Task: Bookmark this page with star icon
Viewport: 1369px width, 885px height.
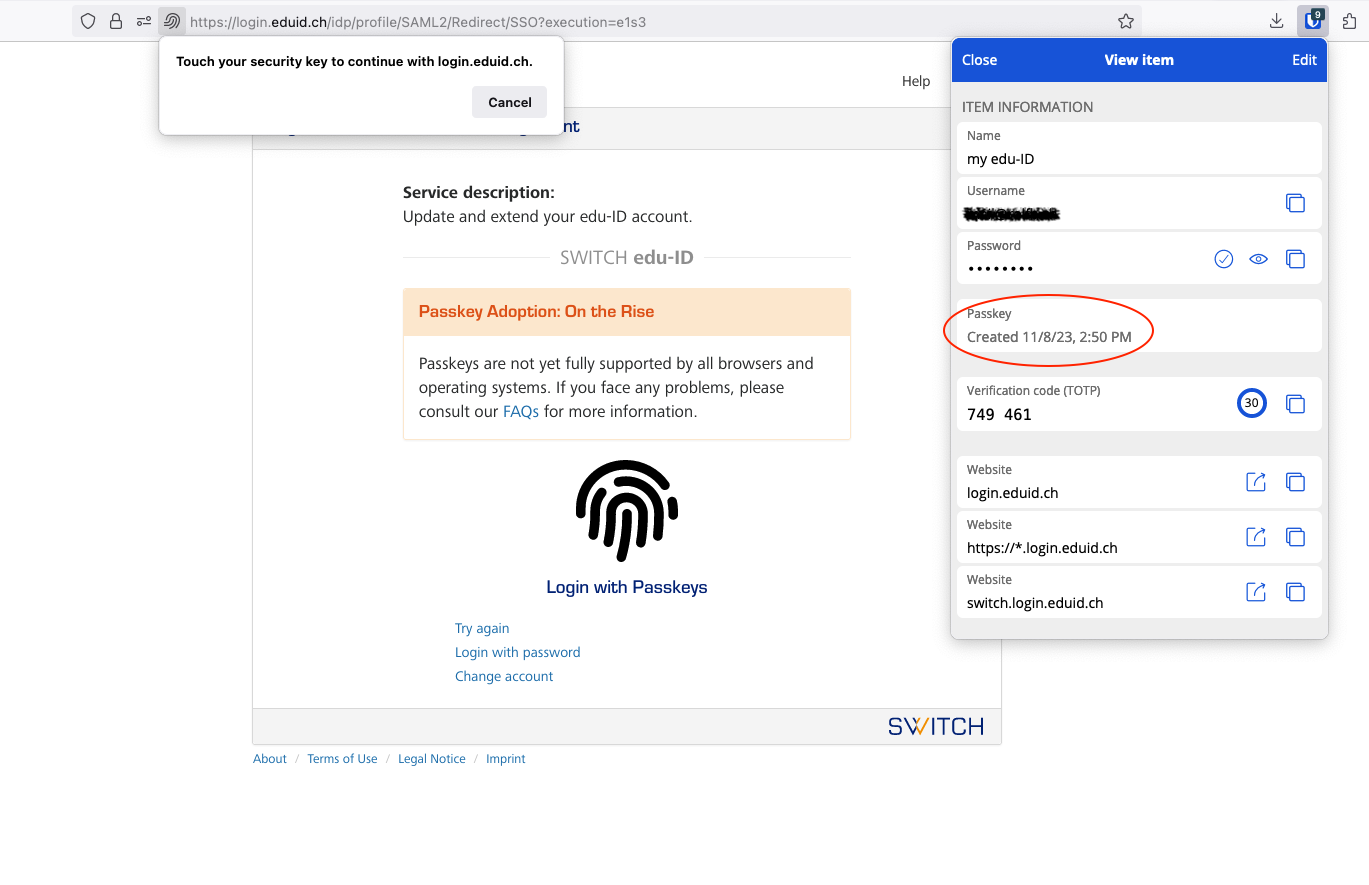Action: 1126,21
